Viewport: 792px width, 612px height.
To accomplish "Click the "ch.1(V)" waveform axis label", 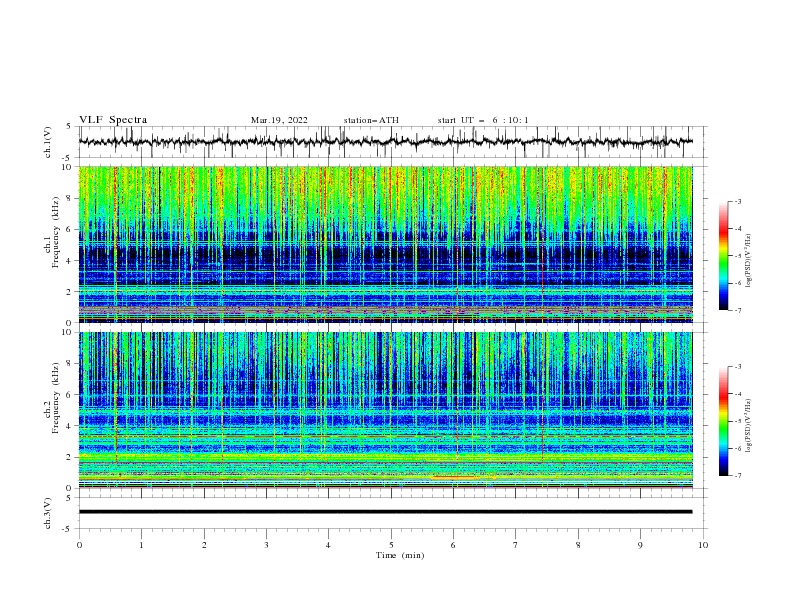I will click(48, 142).
